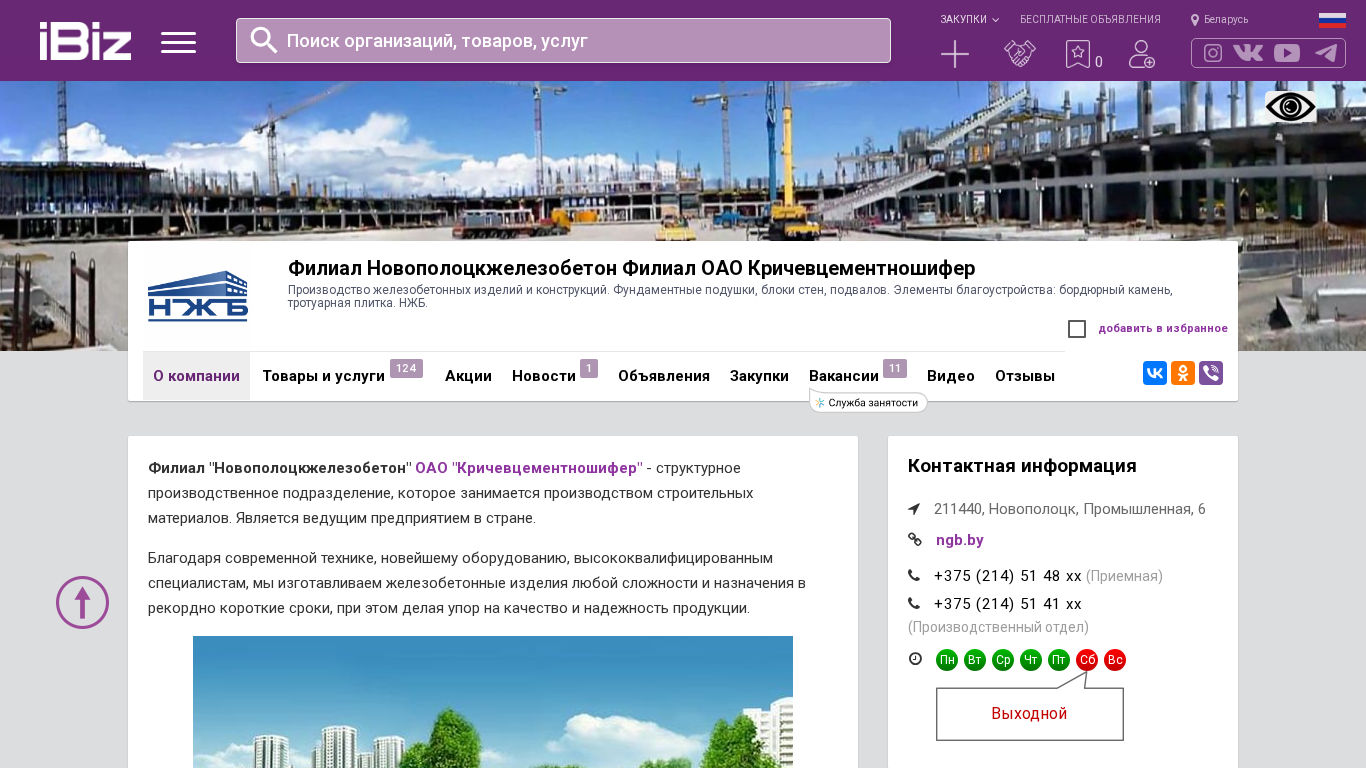Open favorites bookmark star icon
The height and width of the screenshot is (768, 1366).
pos(1078,54)
